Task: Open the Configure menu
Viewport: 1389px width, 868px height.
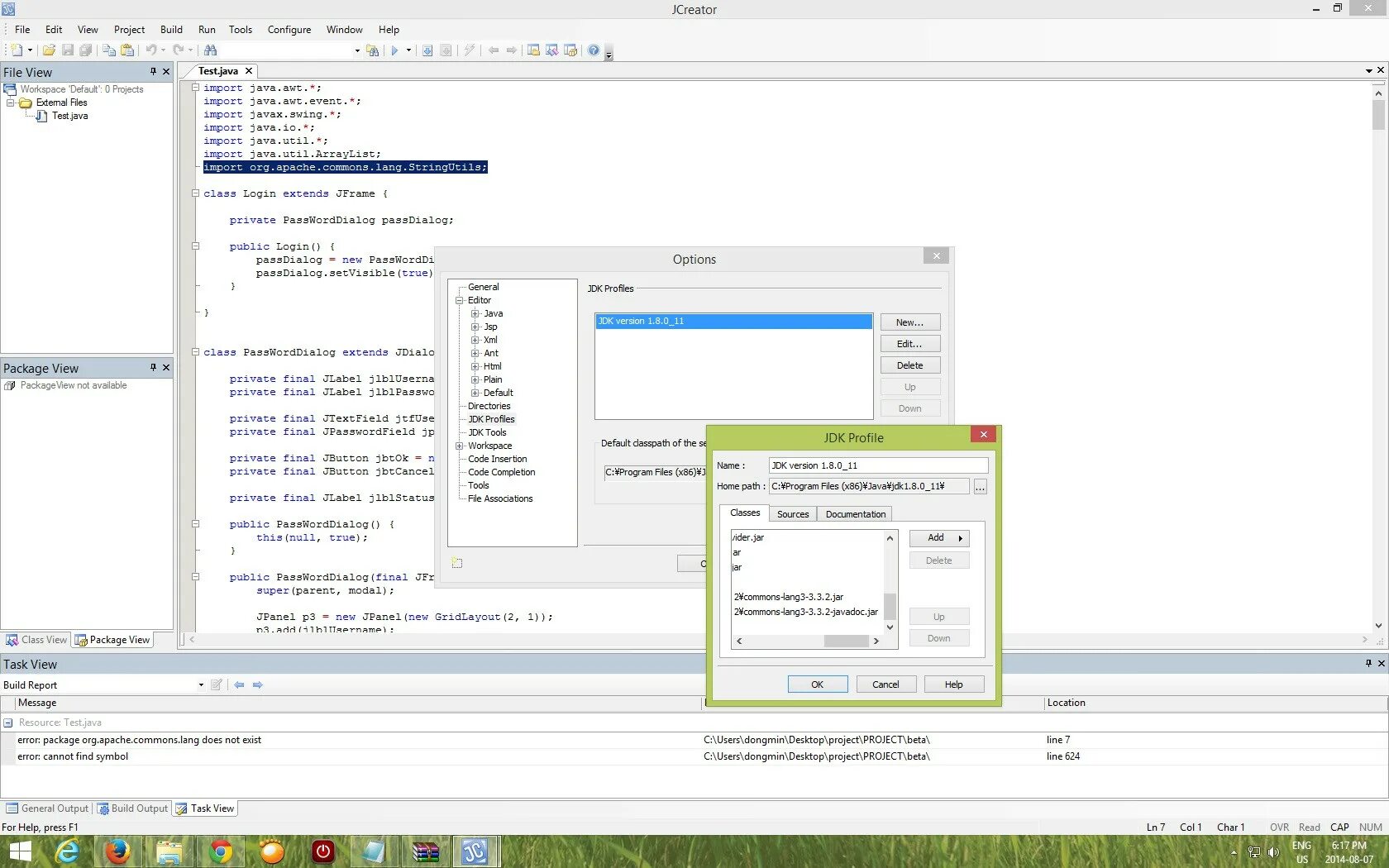Action: click(x=289, y=30)
